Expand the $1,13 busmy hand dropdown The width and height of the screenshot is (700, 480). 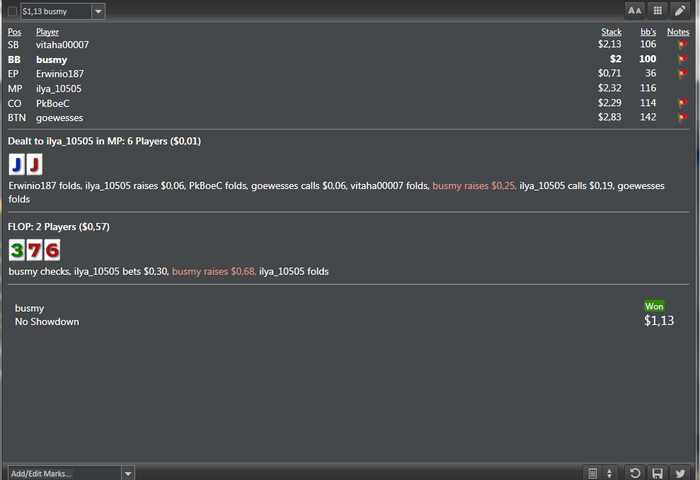98,11
